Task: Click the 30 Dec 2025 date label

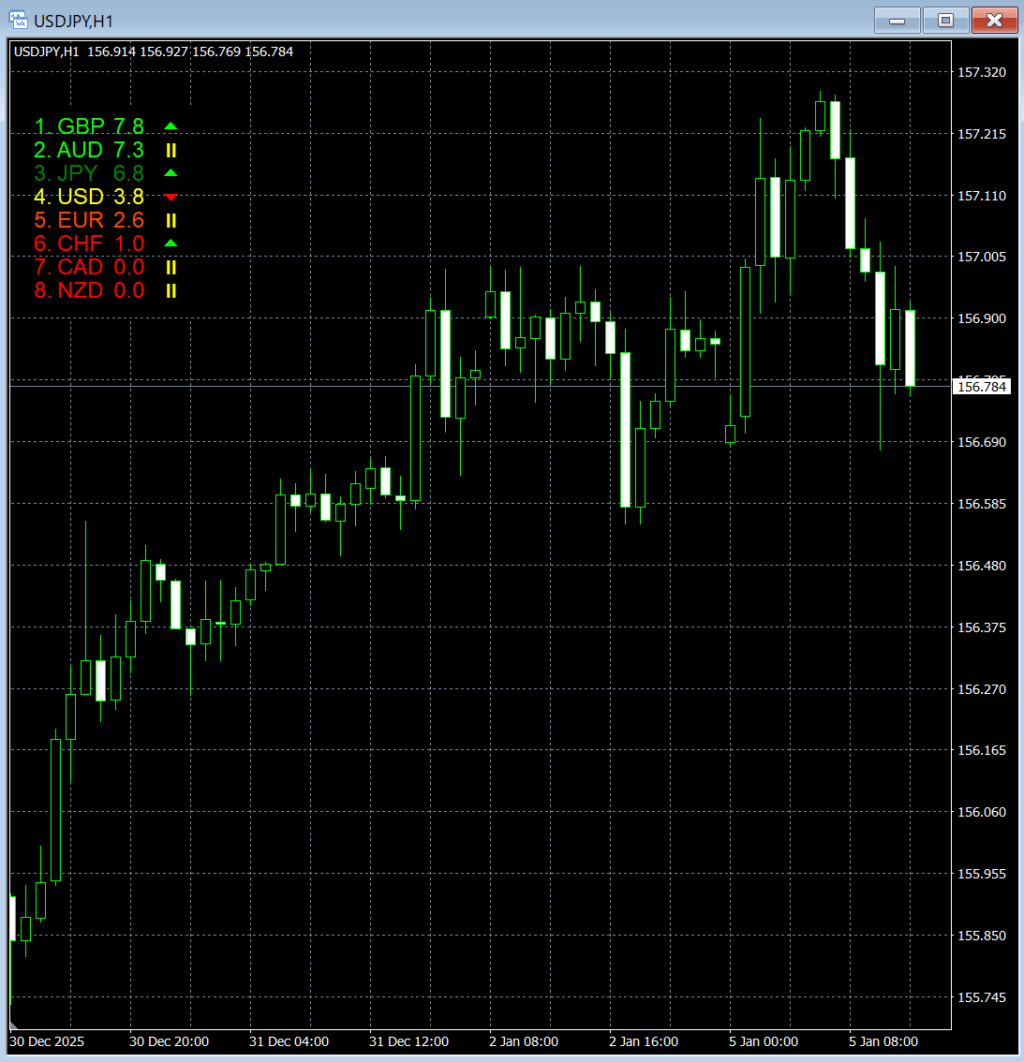Action: pos(47,1041)
